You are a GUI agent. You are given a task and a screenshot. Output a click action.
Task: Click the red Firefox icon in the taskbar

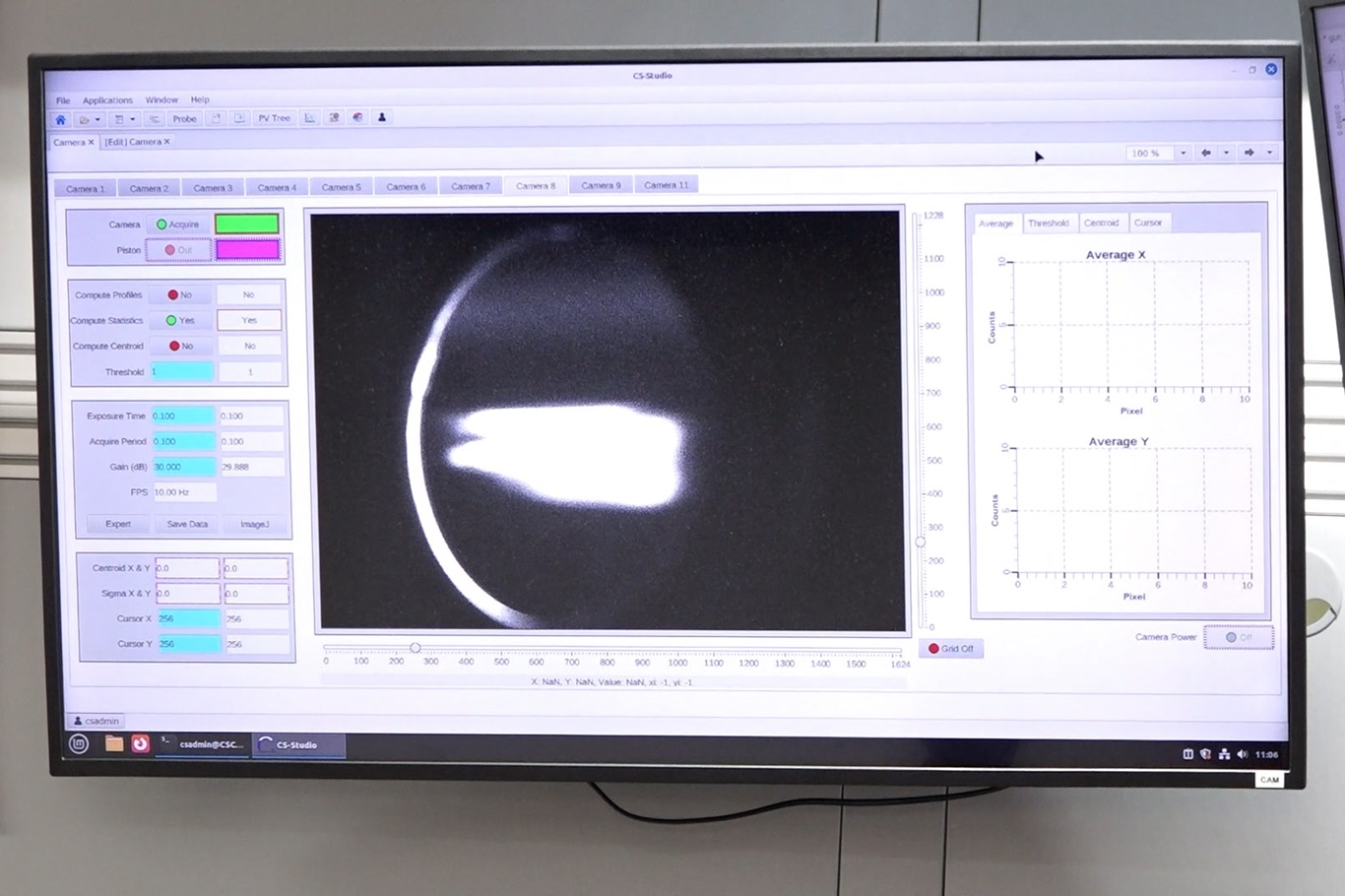pyautogui.click(x=140, y=743)
